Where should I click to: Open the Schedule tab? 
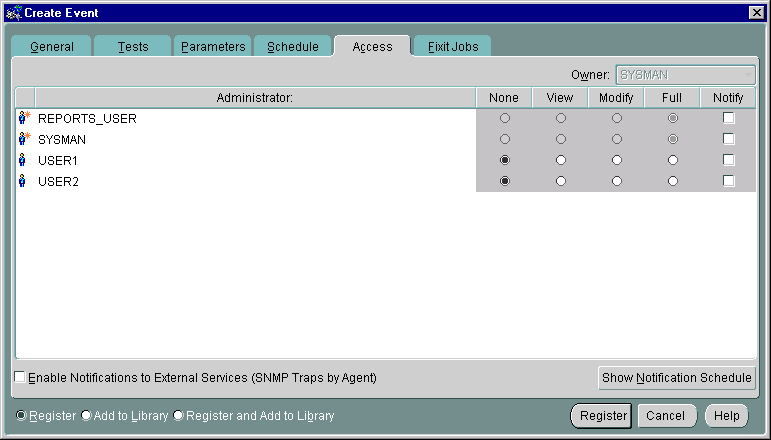click(x=293, y=46)
